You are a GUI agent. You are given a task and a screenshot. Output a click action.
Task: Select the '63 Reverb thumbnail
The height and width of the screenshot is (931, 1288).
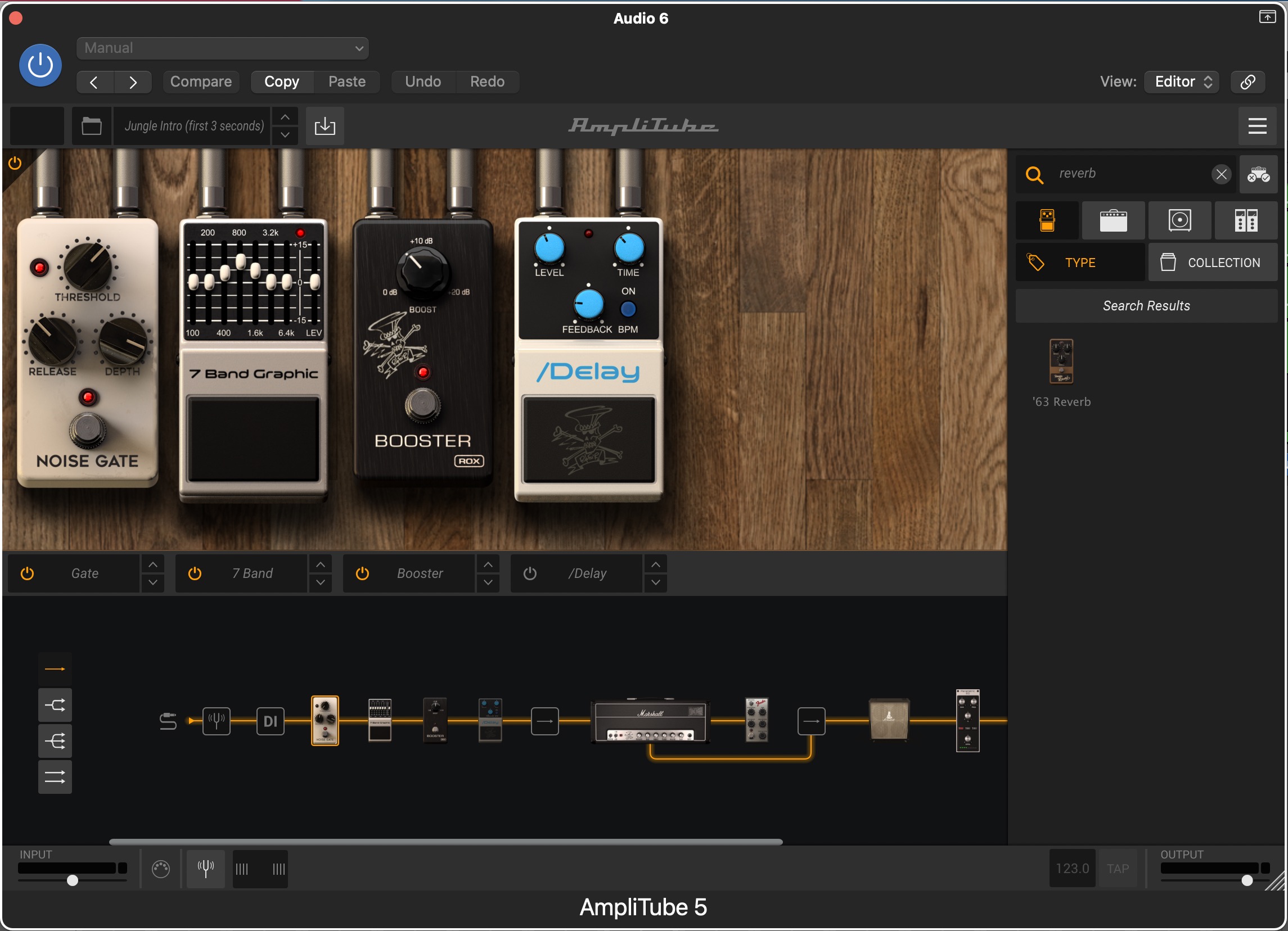pos(1061,361)
